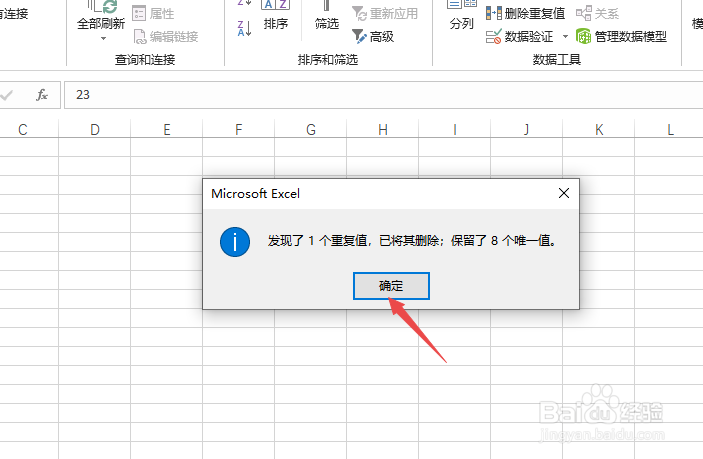Select column H header

(x=382, y=130)
